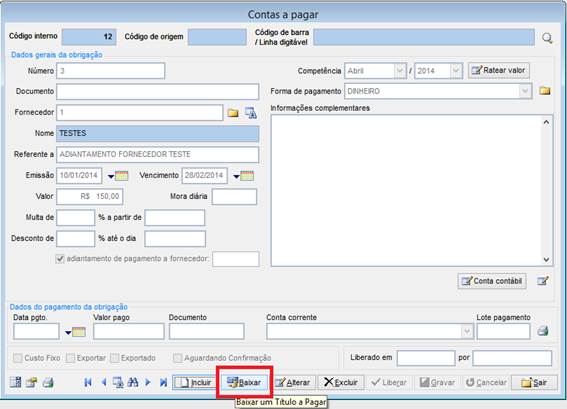Image resolution: width=567 pixels, height=409 pixels.
Task: Go to last record navigation arrow
Action: click(x=163, y=382)
